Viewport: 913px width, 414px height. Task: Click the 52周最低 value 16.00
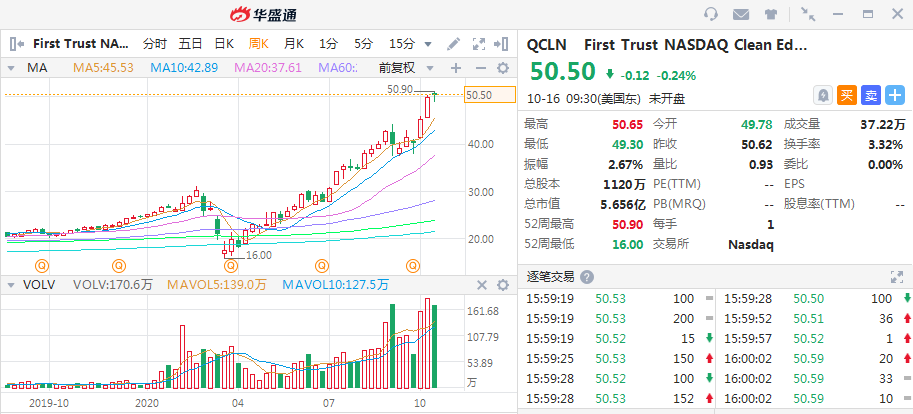click(629, 245)
